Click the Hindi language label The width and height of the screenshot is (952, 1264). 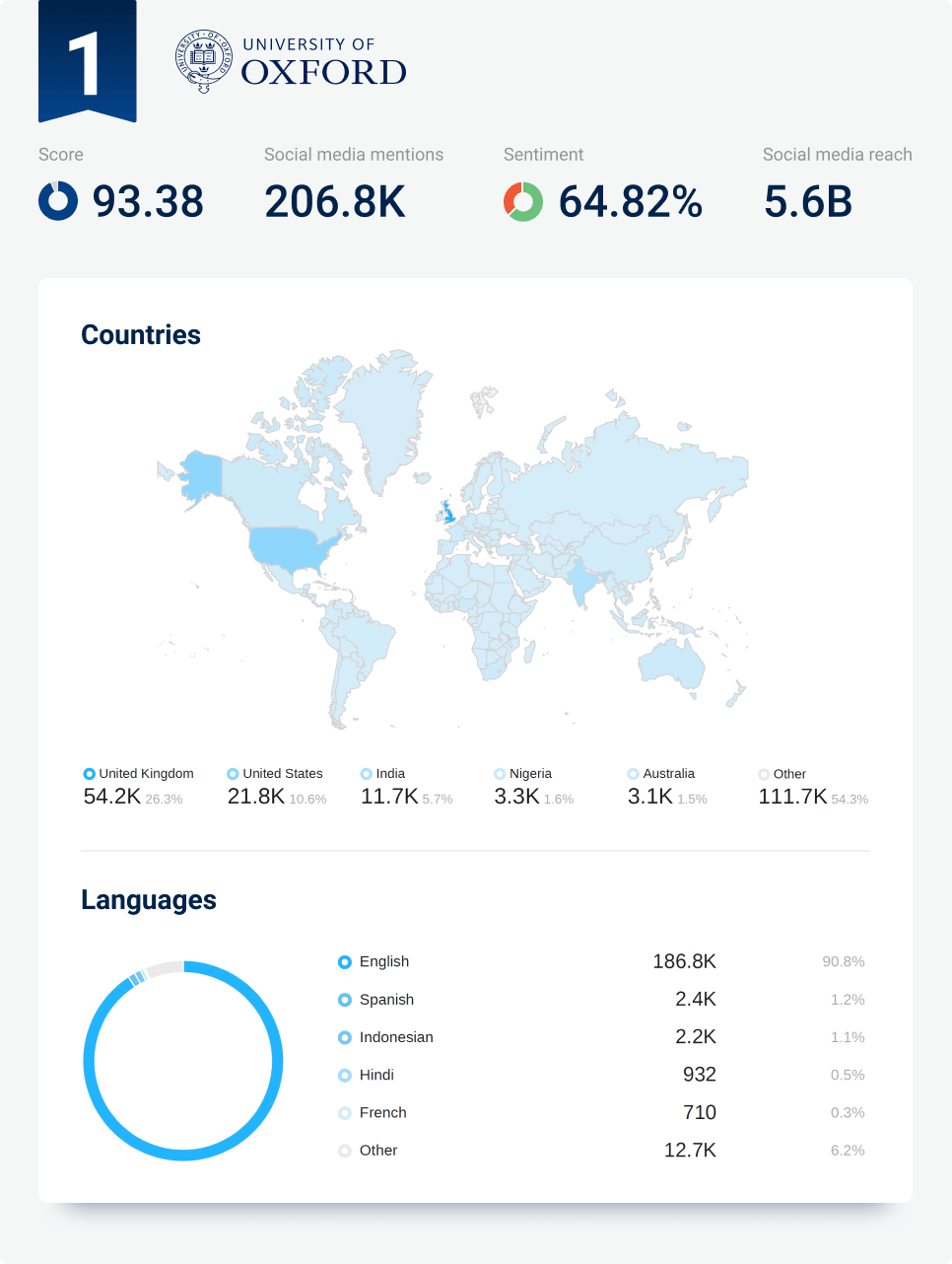click(x=376, y=1076)
